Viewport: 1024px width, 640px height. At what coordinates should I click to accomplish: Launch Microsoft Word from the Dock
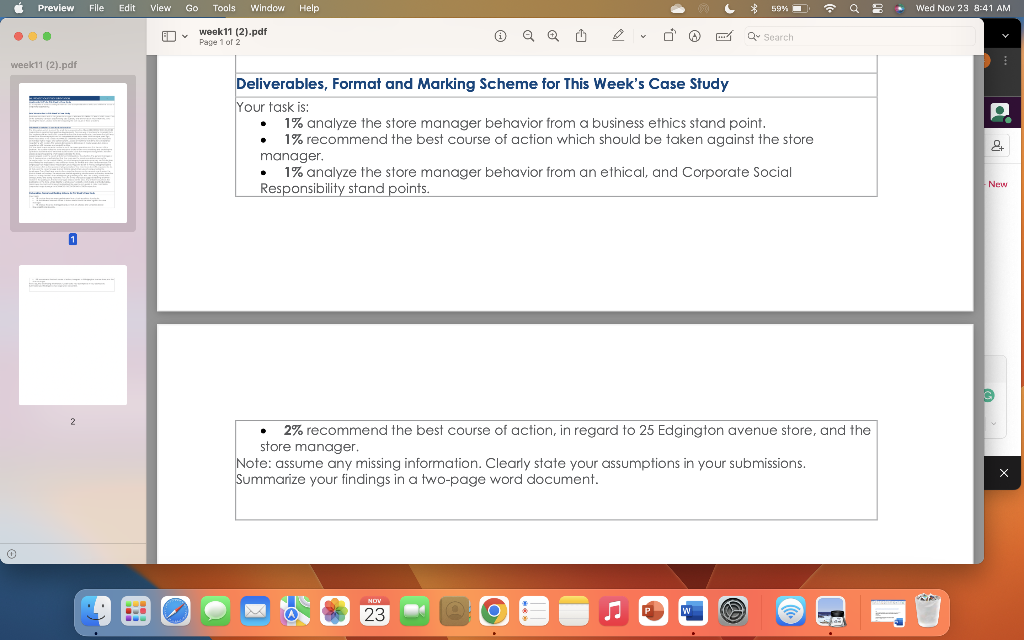(x=692, y=611)
